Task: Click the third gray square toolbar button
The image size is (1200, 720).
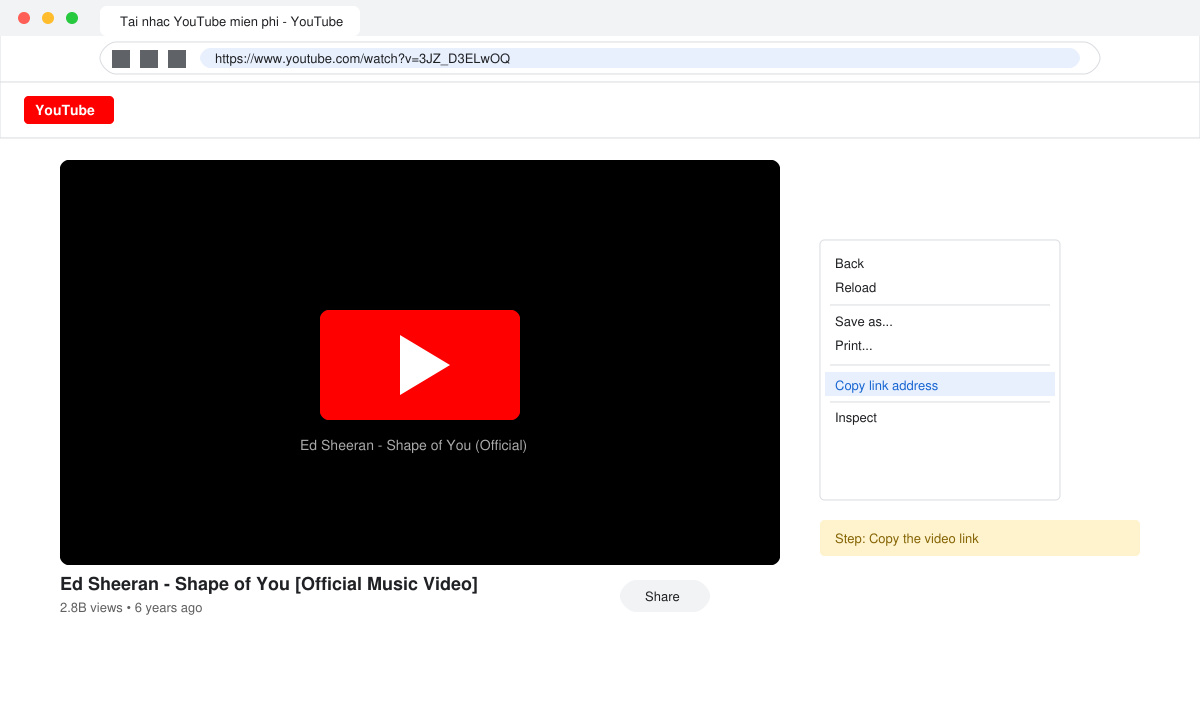Action: tap(177, 59)
